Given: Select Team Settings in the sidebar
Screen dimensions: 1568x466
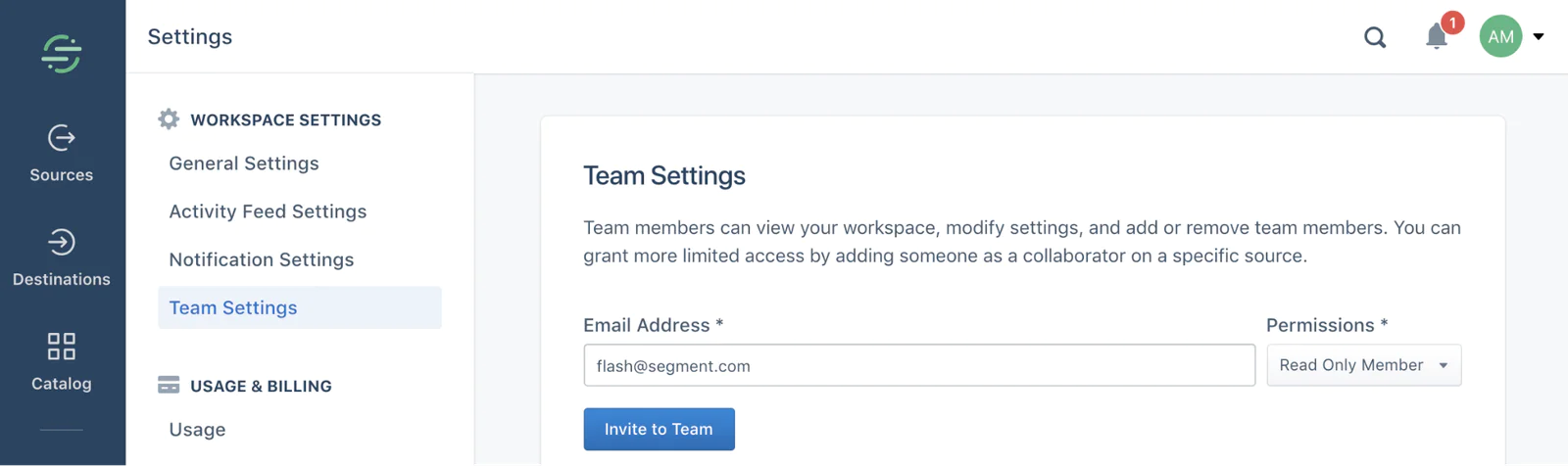Looking at the screenshot, I should pyautogui.click(x=233, y=307).
